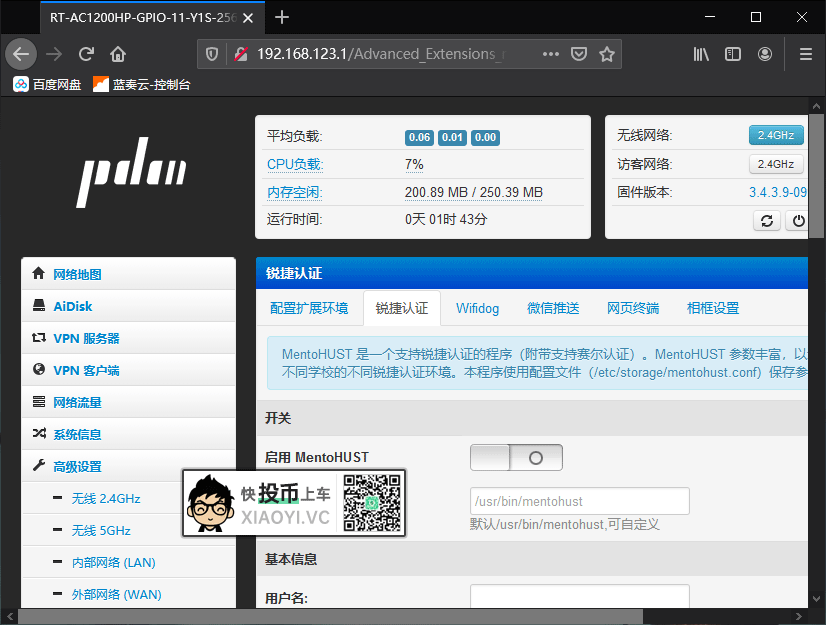Toggle the 2.4GHz wireless network button
This screenshot has height=625, width=826.
tap(776, 134)
